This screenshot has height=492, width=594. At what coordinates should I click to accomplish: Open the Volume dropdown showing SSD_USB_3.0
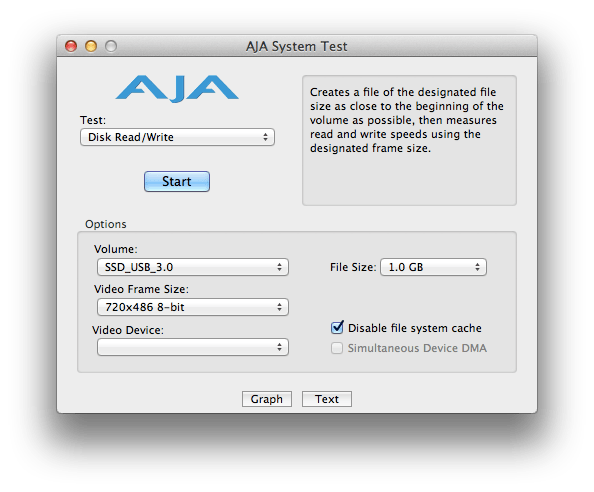coord(192,267)
